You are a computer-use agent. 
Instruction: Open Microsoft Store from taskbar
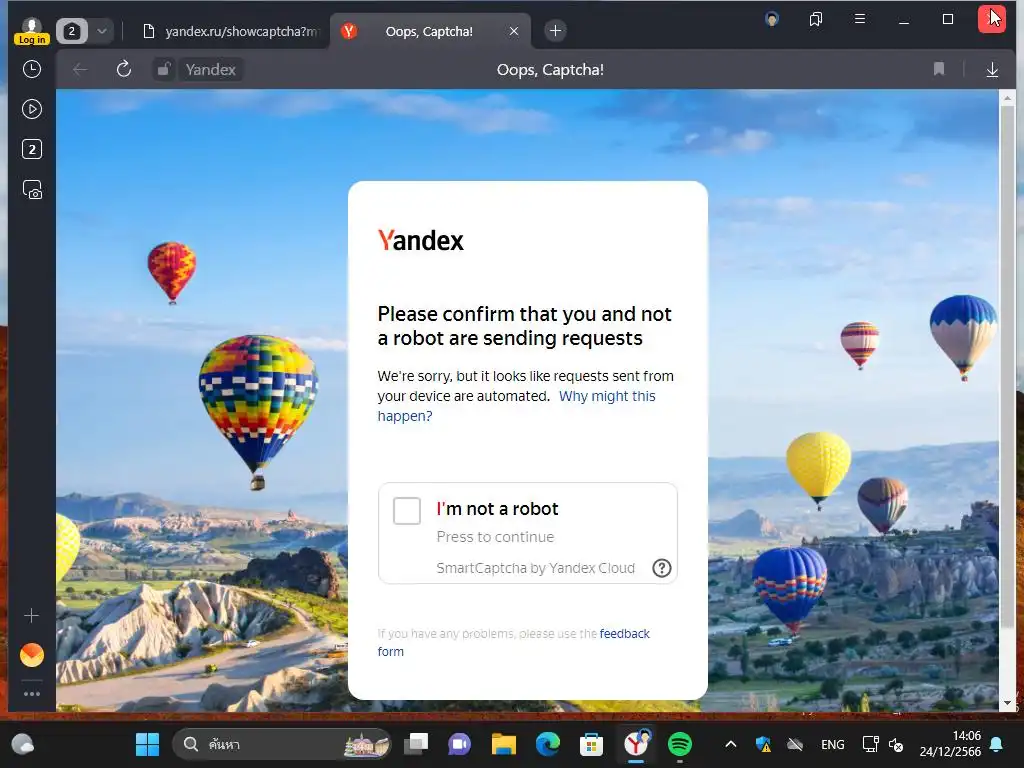coord(591,744)
